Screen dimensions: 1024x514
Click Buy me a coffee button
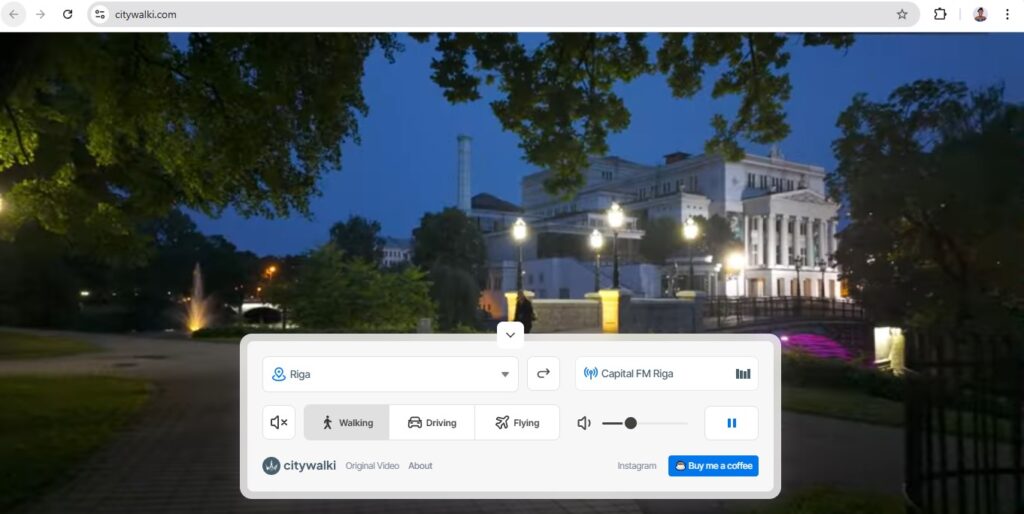[x=713, y=466]
